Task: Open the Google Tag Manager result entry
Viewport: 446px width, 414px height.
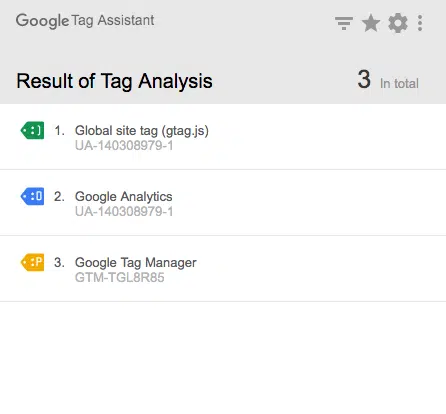Action: 223,269
